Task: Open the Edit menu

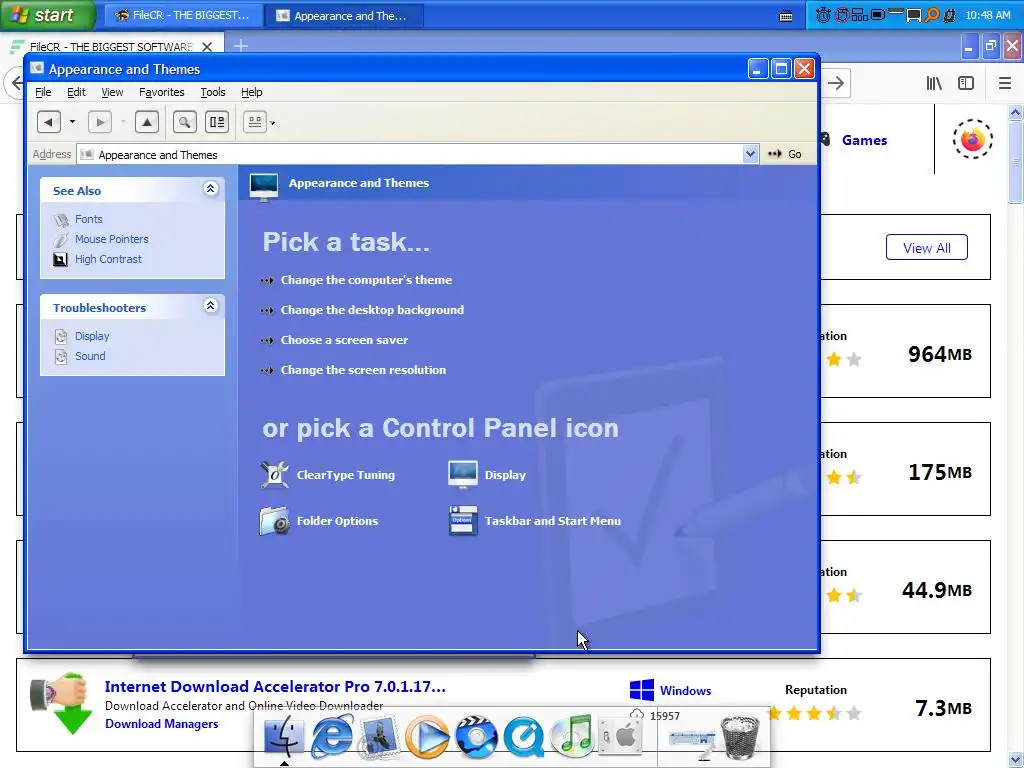Action: click(x=76, y=92)
